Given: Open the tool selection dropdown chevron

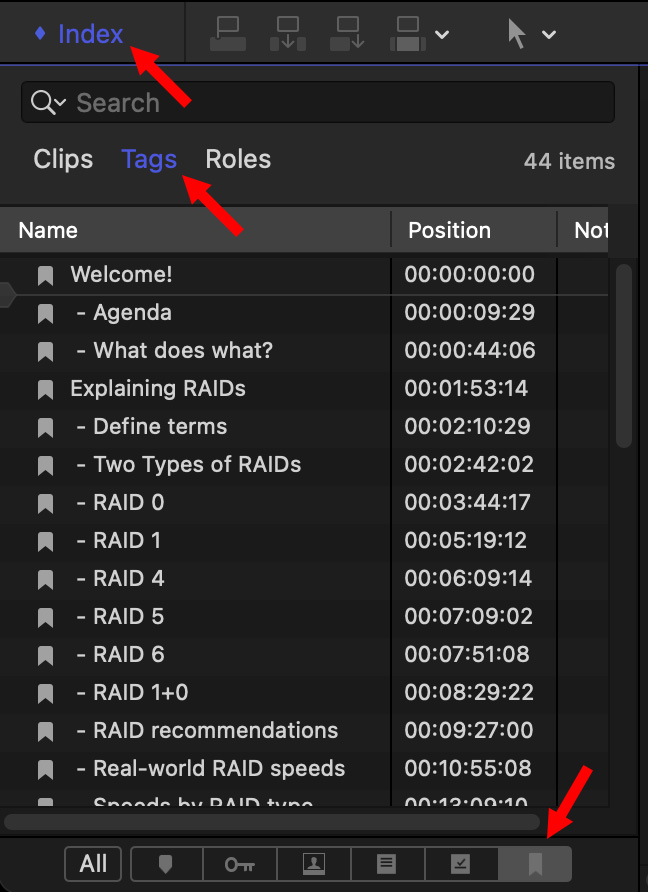Looking at the screenshot, I should (x=549, y=35).
